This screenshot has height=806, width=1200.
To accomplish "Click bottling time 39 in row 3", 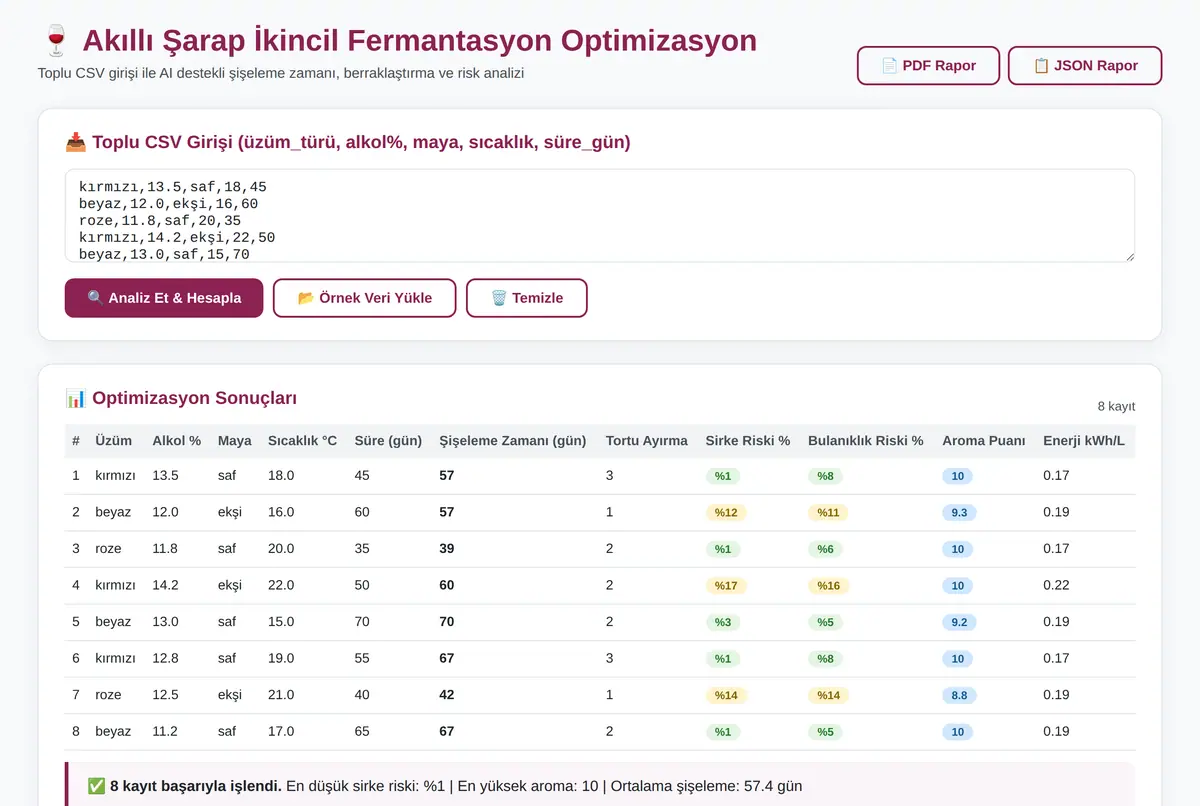I will [447, 549].
